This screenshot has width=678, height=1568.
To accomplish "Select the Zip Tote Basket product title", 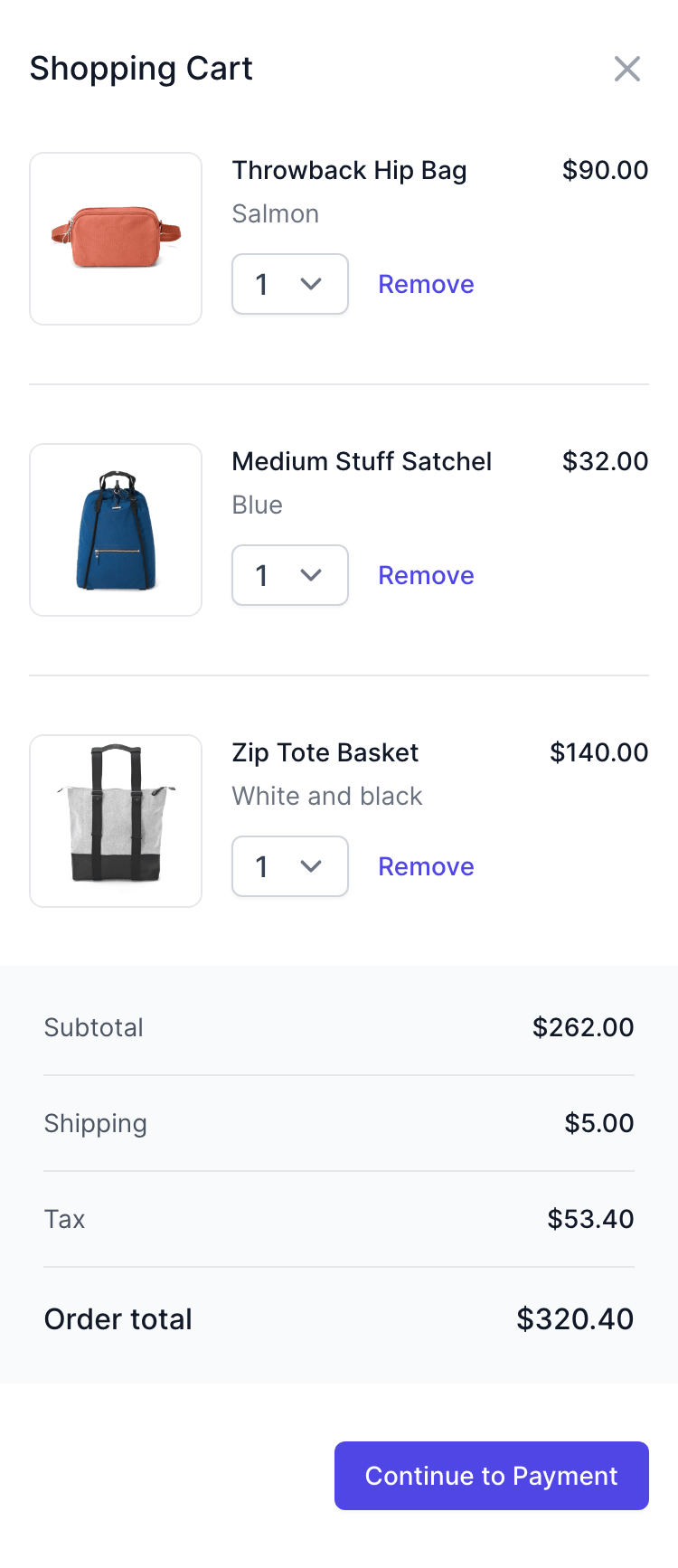I will 325,752.
